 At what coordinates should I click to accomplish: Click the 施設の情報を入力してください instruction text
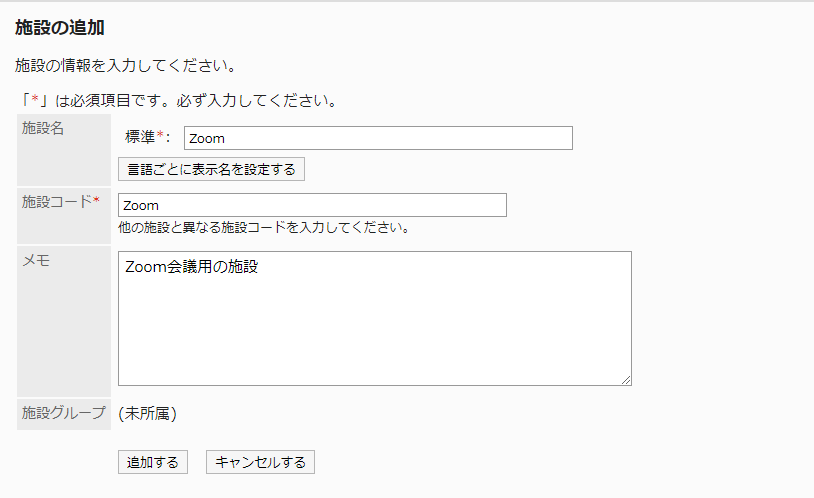click(125, 66)
